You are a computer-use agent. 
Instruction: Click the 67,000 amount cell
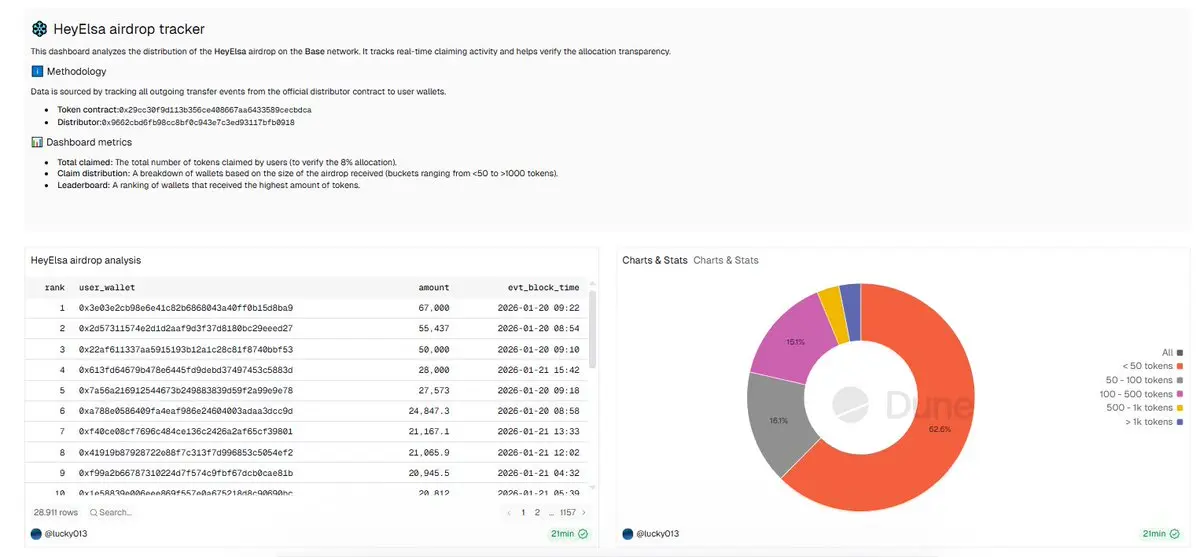click(434, 308)
